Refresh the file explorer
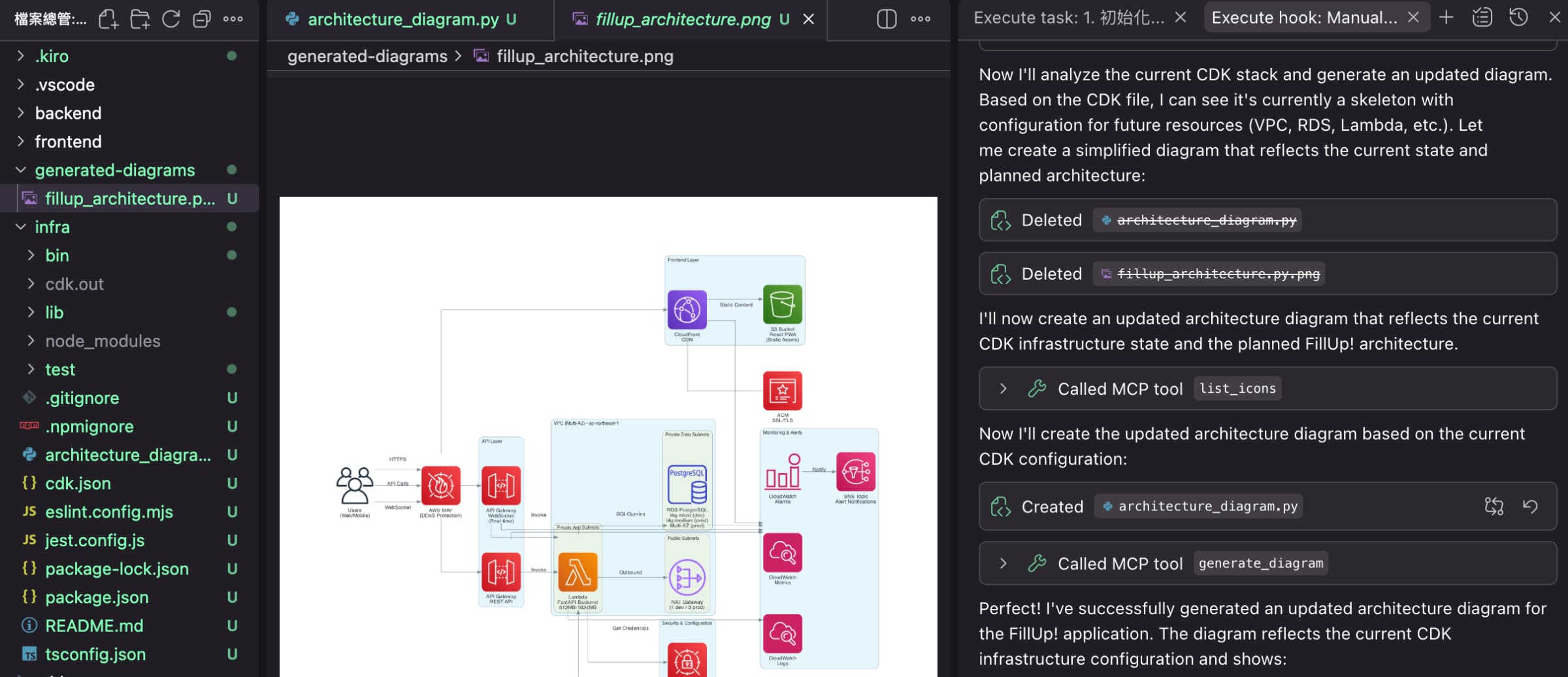Viewport: 1568px width, 677px height. tap(171, 19)
